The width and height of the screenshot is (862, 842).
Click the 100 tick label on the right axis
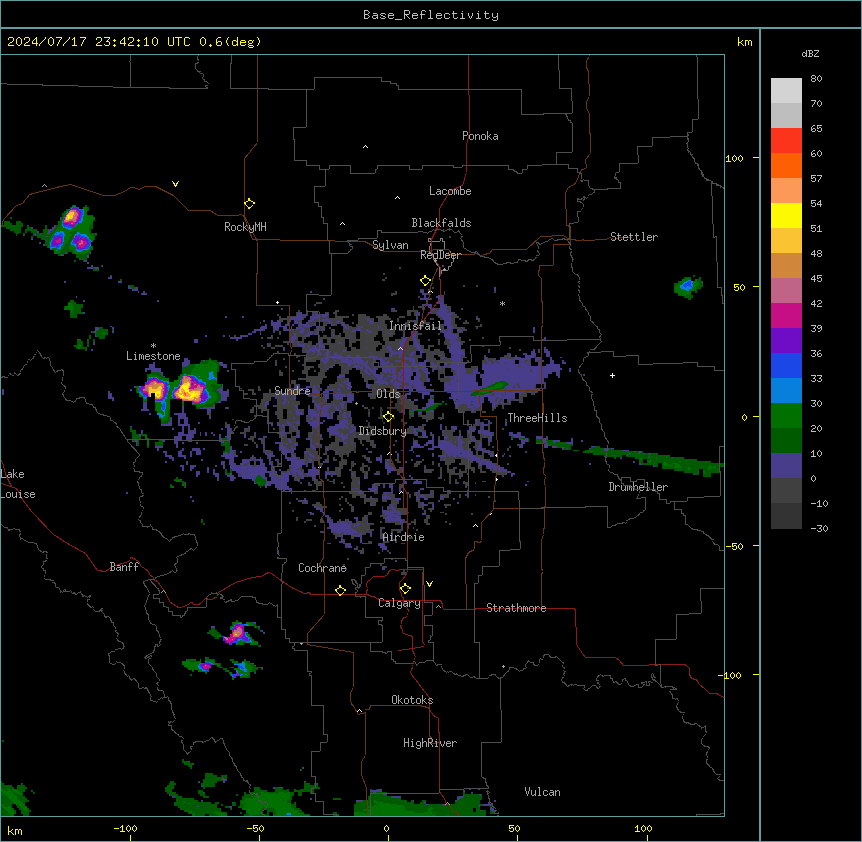tap(734, 158)
